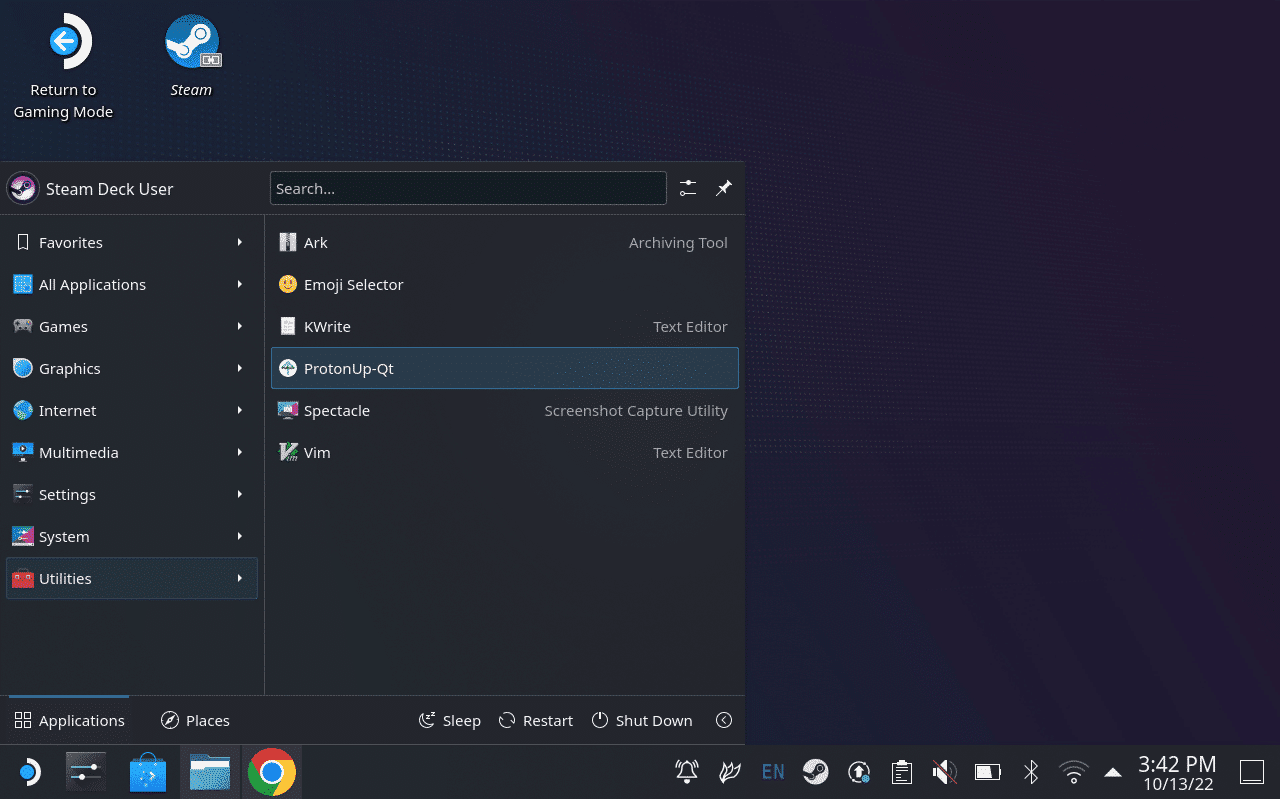Open the Multimedia category

[x=131, y=453]
